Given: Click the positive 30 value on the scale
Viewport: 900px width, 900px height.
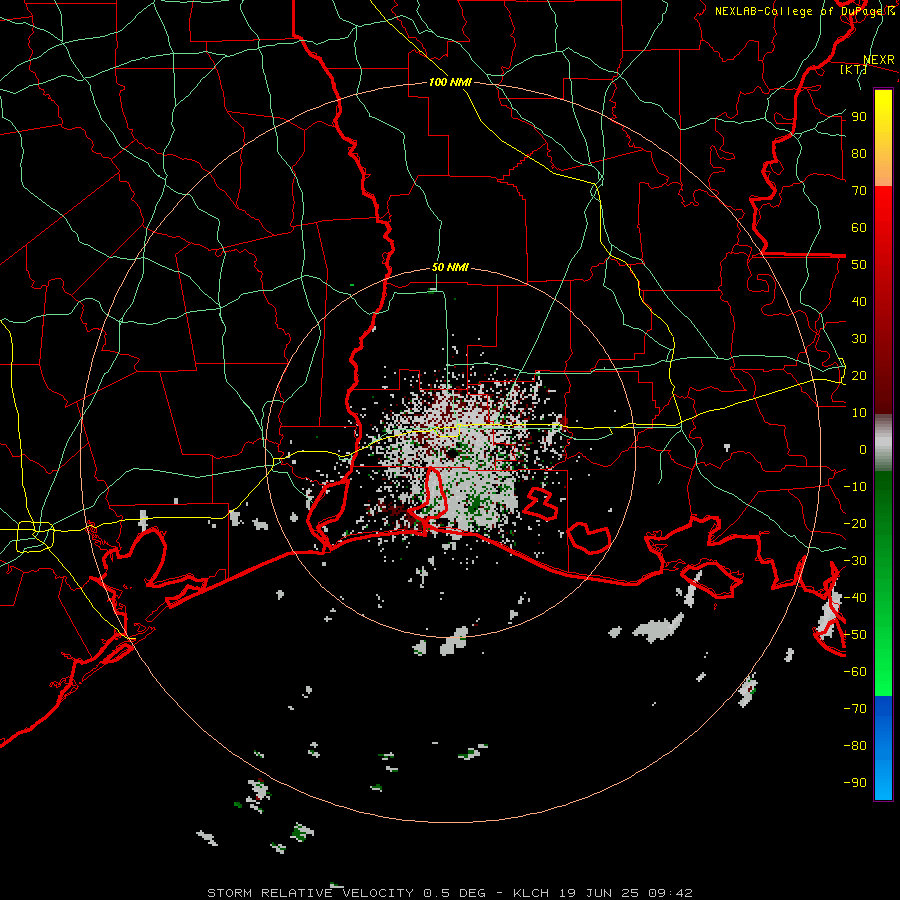Looking at the screenshot, I should point(859,339).
